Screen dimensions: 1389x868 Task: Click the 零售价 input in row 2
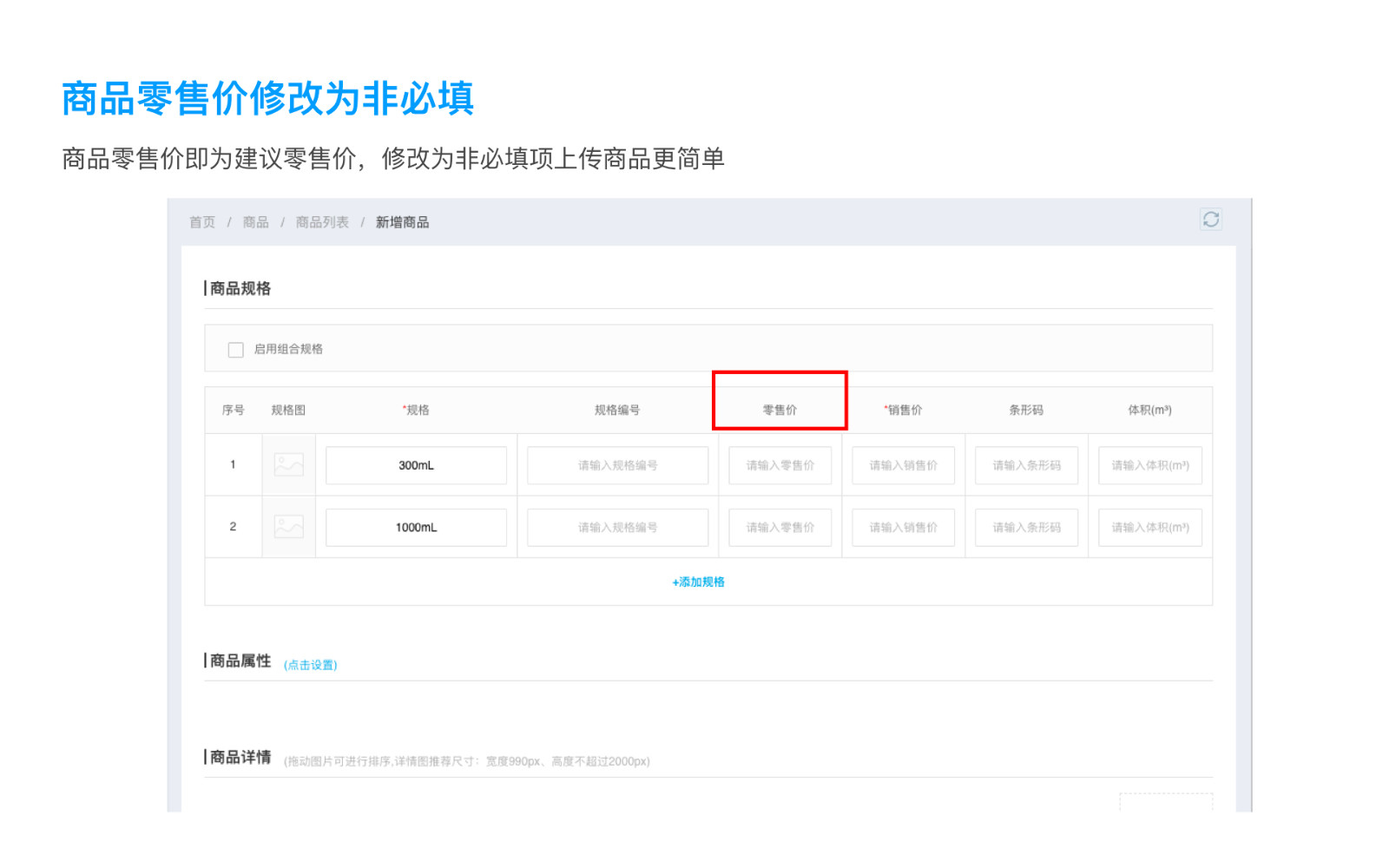tap(780, 528)
